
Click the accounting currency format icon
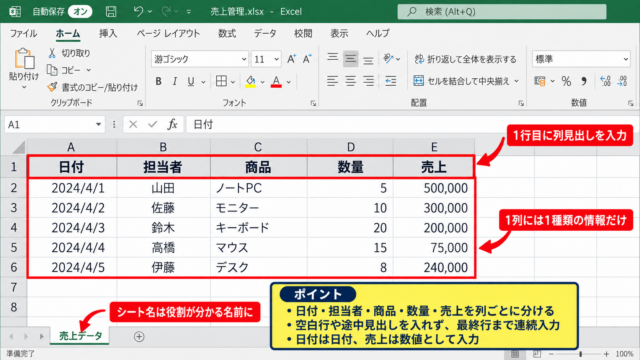pyautogui.click(x=540, y=81)
